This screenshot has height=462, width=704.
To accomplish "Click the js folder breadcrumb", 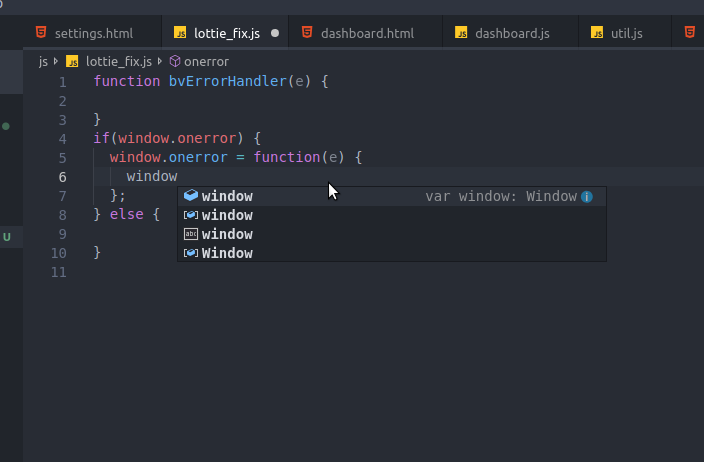I will pos(43,62).
